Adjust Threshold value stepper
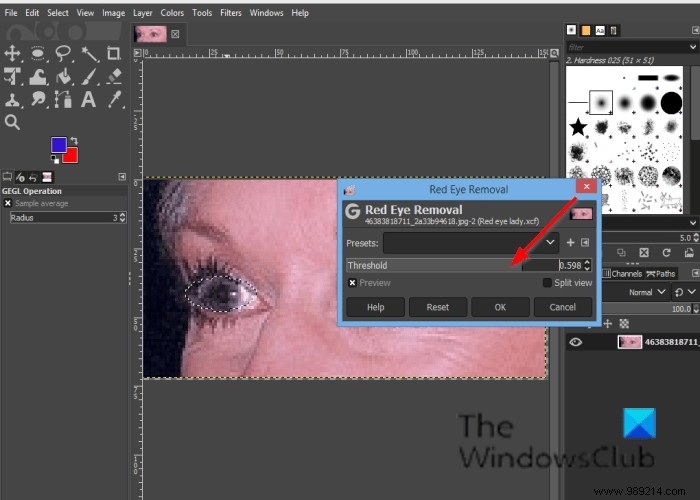The height and width of the screenshot is (500, 700). point(587,265)
